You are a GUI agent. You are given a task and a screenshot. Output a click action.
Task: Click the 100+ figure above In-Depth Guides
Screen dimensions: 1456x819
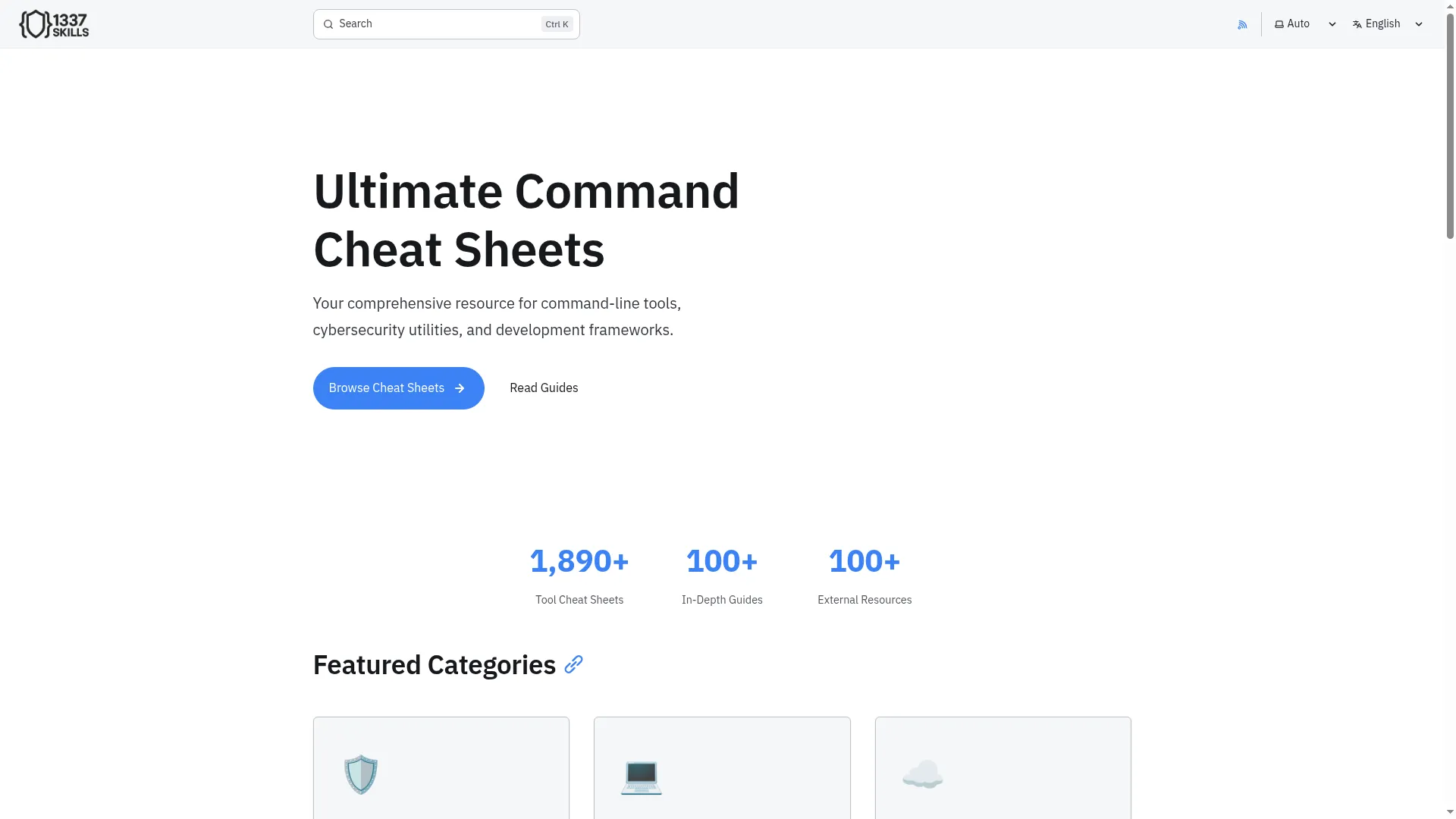722,561
